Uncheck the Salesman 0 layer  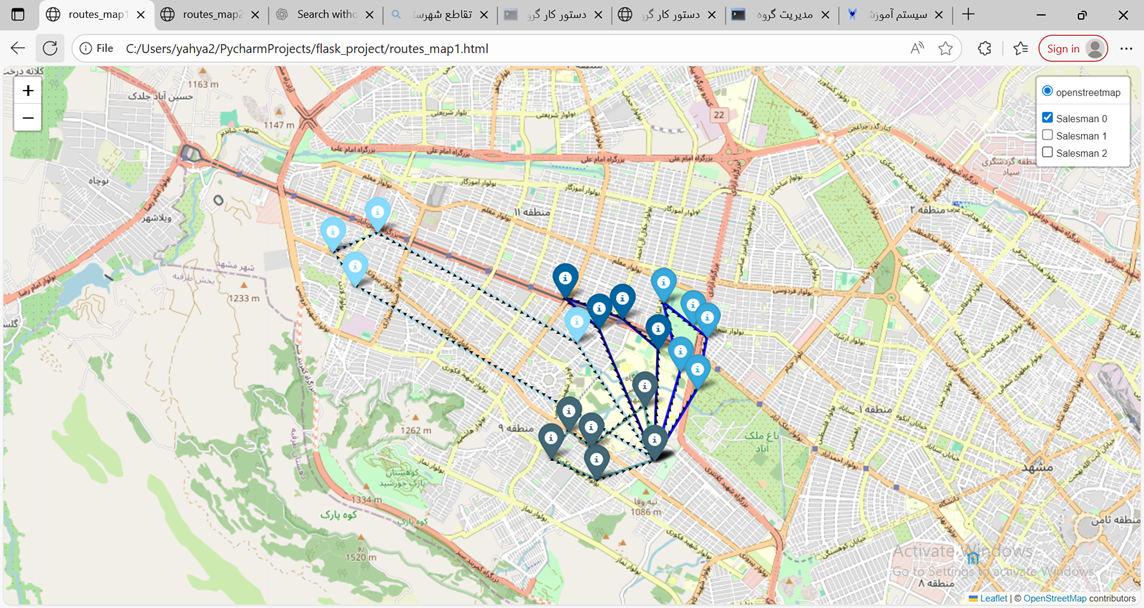[1047, 117]
